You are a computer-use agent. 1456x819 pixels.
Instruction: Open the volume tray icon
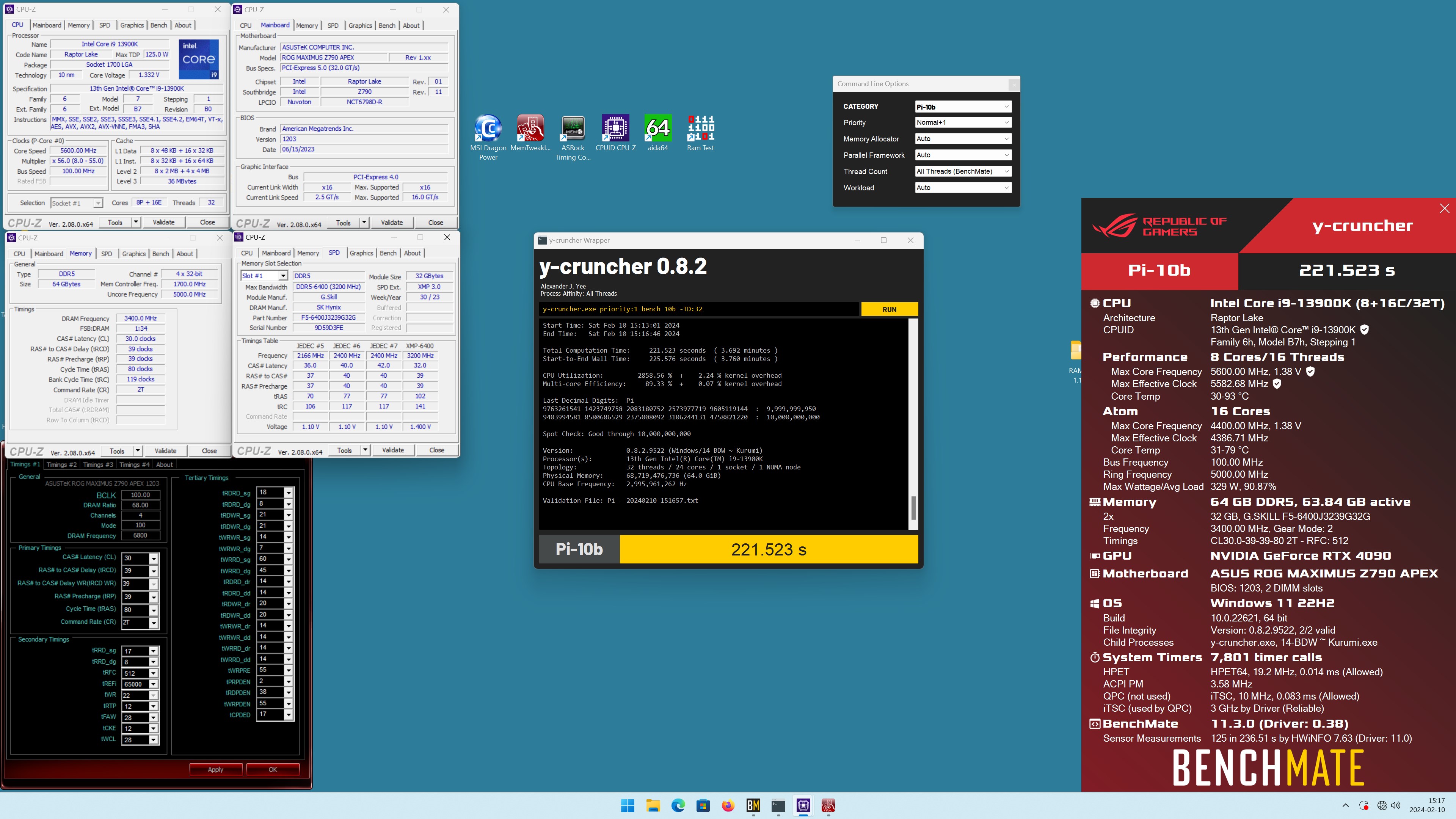click(1396, 805)
